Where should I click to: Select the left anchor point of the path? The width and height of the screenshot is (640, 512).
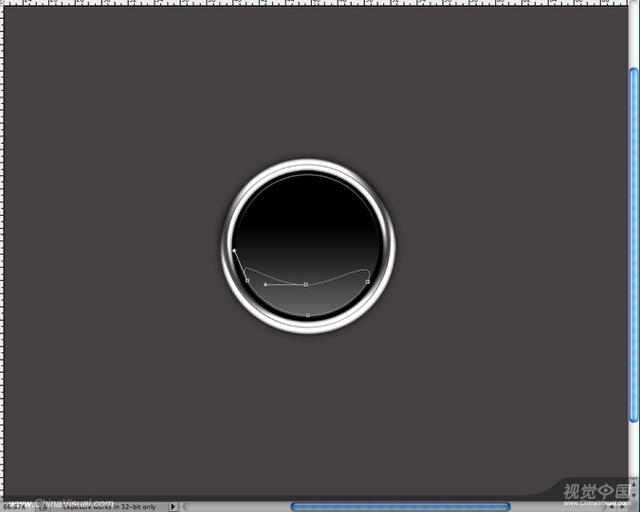(247, 280)
